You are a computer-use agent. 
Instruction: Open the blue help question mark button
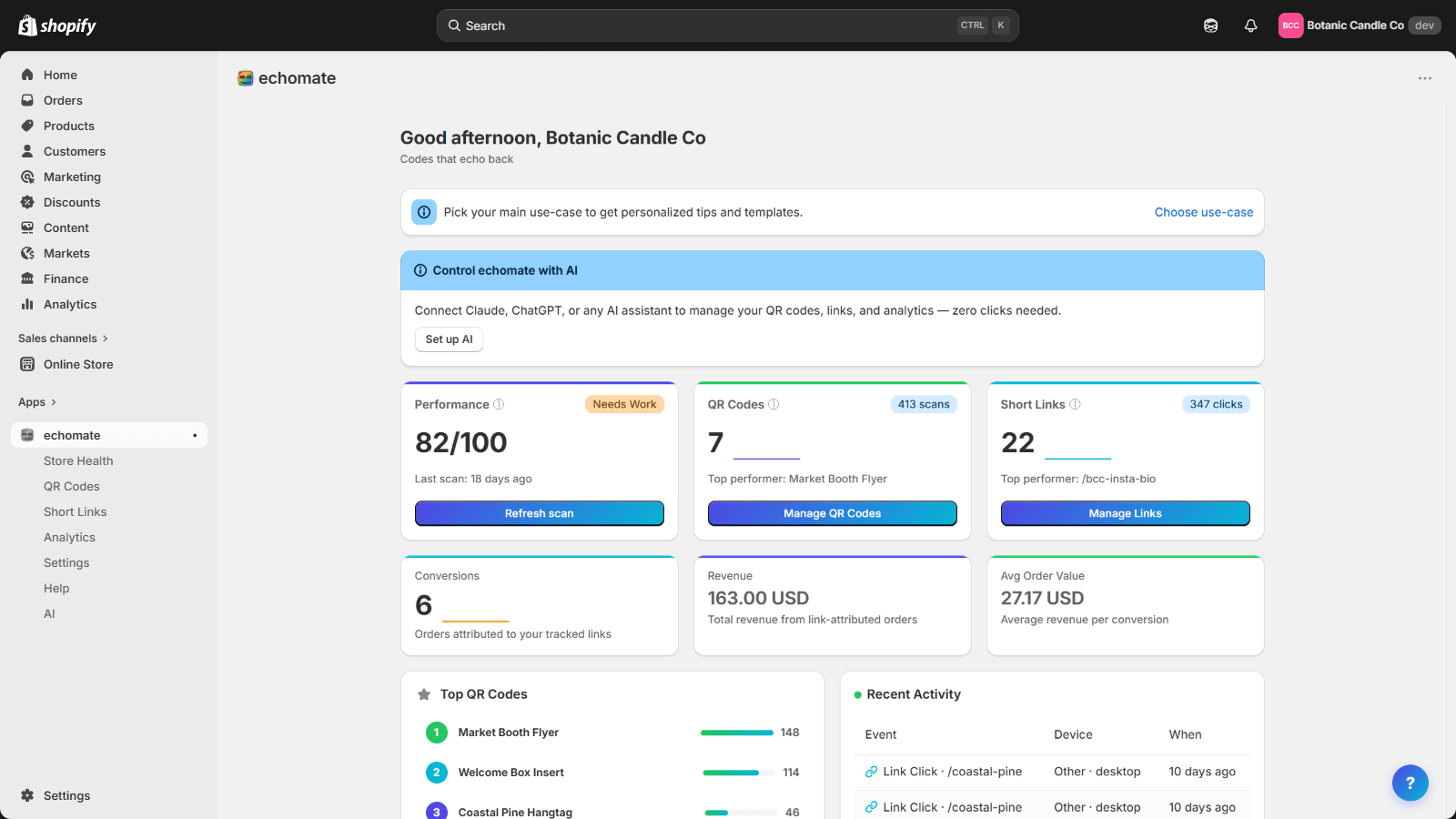click(1410, 783)
